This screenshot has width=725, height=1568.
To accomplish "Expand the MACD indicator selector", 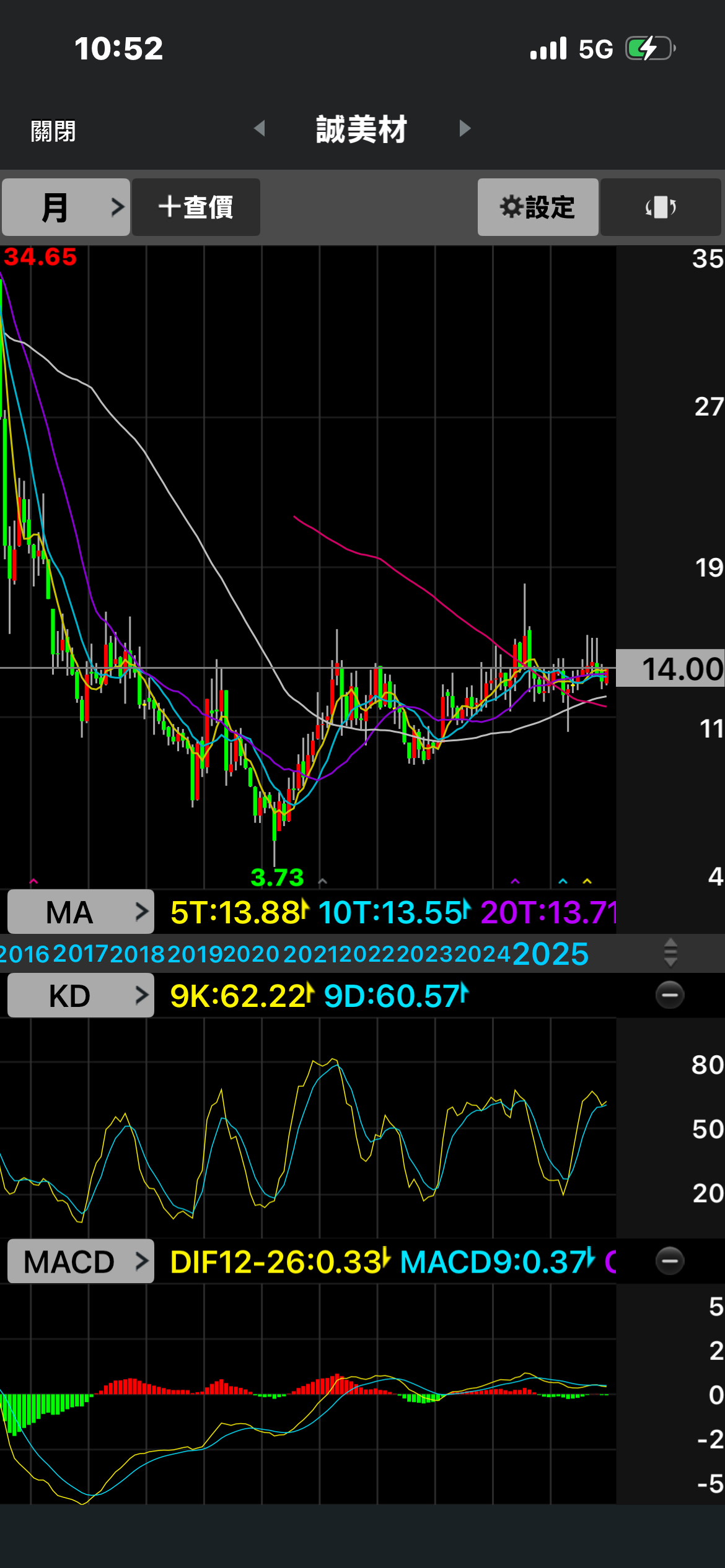I will (81, 1261).
